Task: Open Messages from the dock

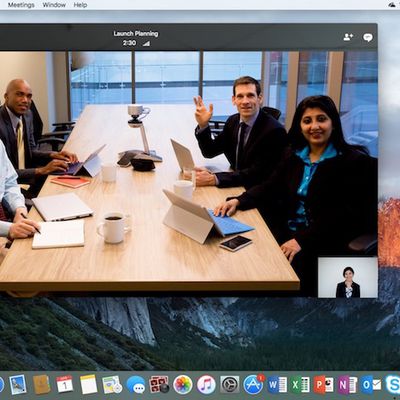Action: (136, 385)
